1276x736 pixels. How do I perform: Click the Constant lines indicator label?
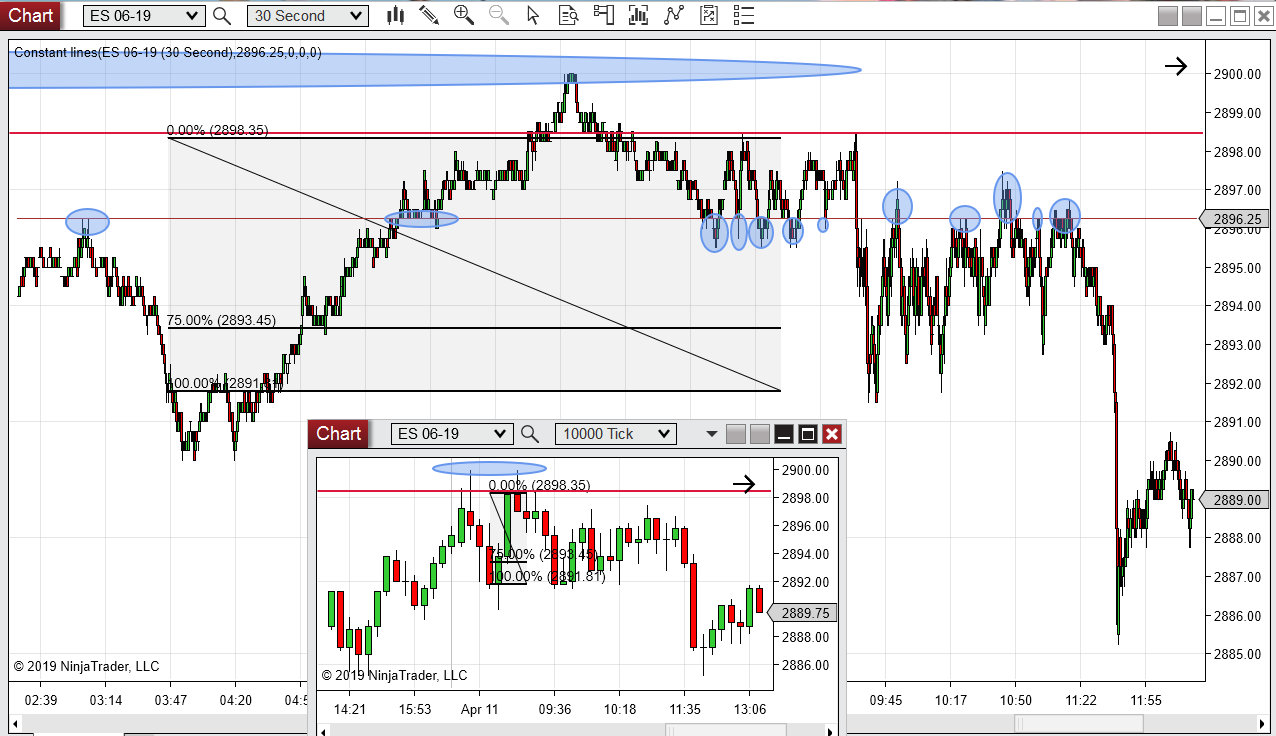pyautogui.click(x=168, y=52)
